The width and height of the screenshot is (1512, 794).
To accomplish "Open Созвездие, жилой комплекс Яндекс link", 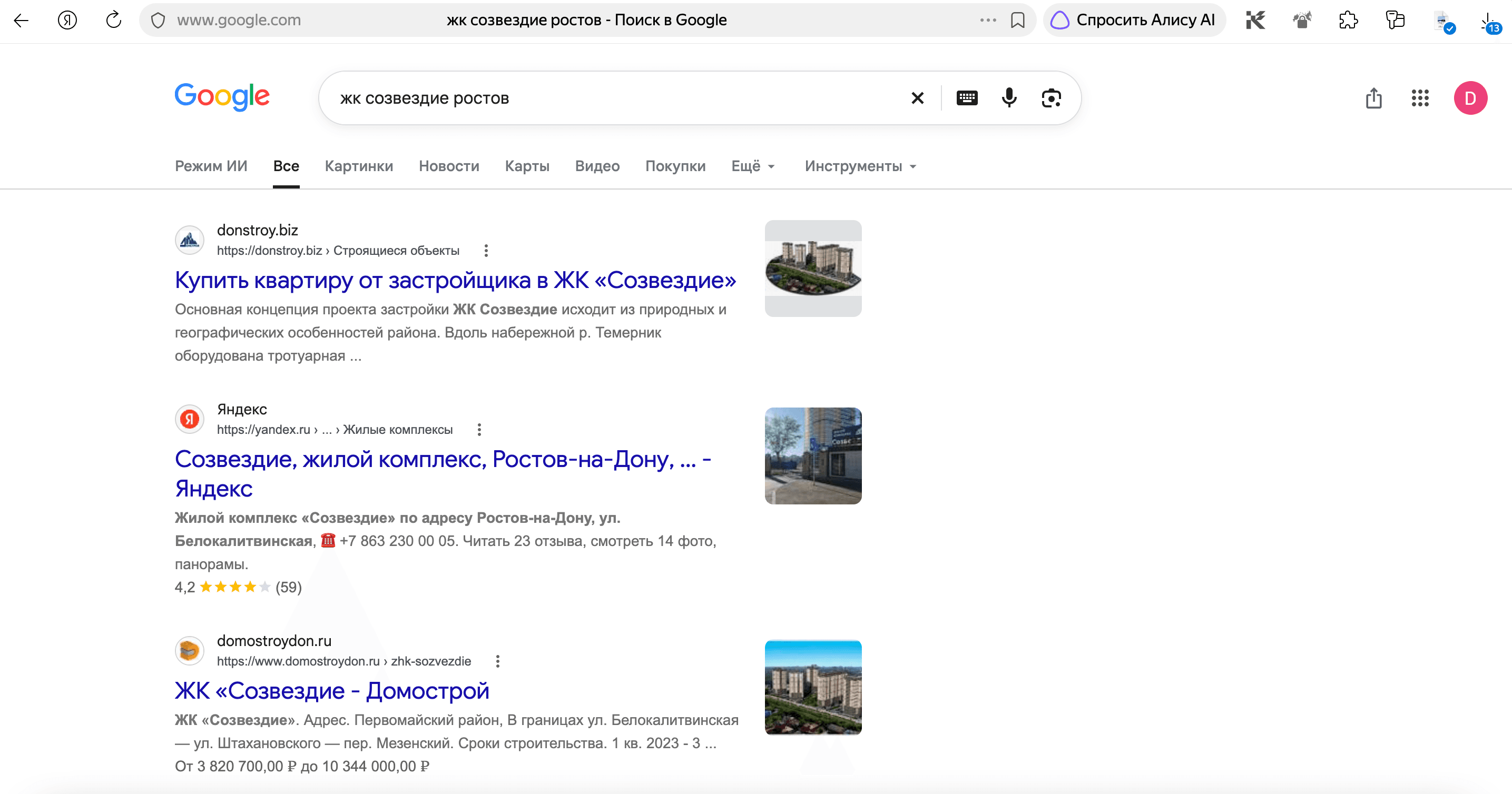I will (x=443, y=474).
